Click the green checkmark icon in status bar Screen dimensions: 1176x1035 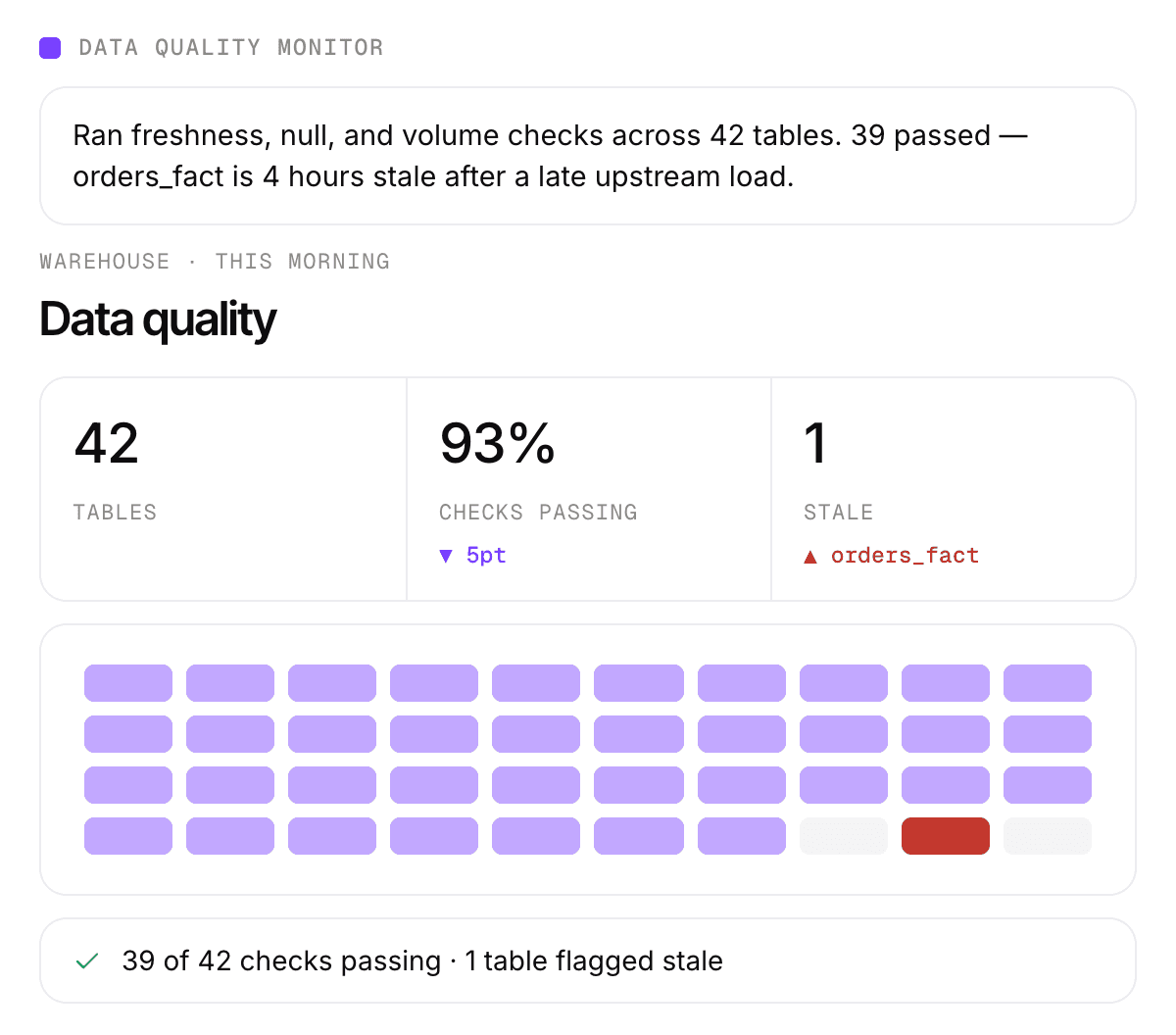87,961
